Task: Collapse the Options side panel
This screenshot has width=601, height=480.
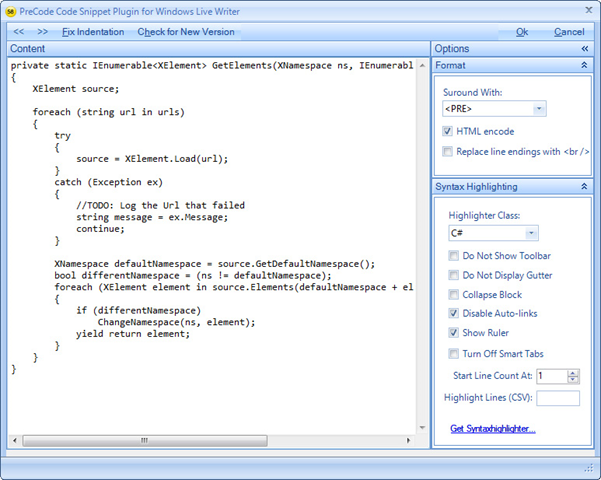Action: coord(585,48)
